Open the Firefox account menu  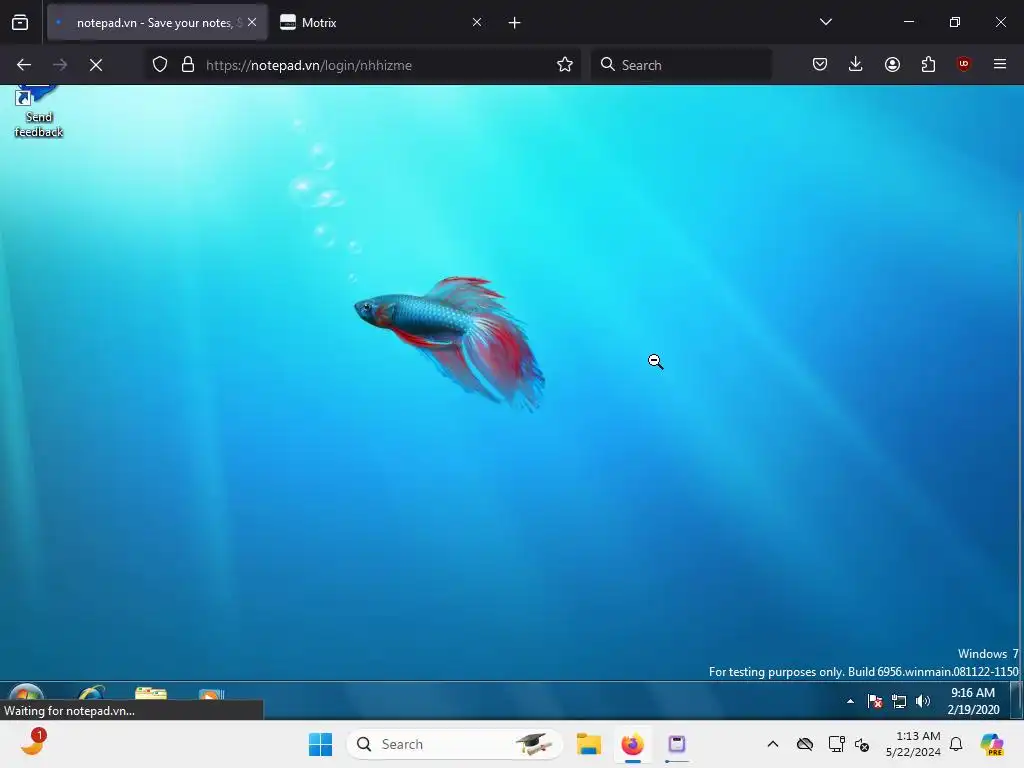pos(892,64)
